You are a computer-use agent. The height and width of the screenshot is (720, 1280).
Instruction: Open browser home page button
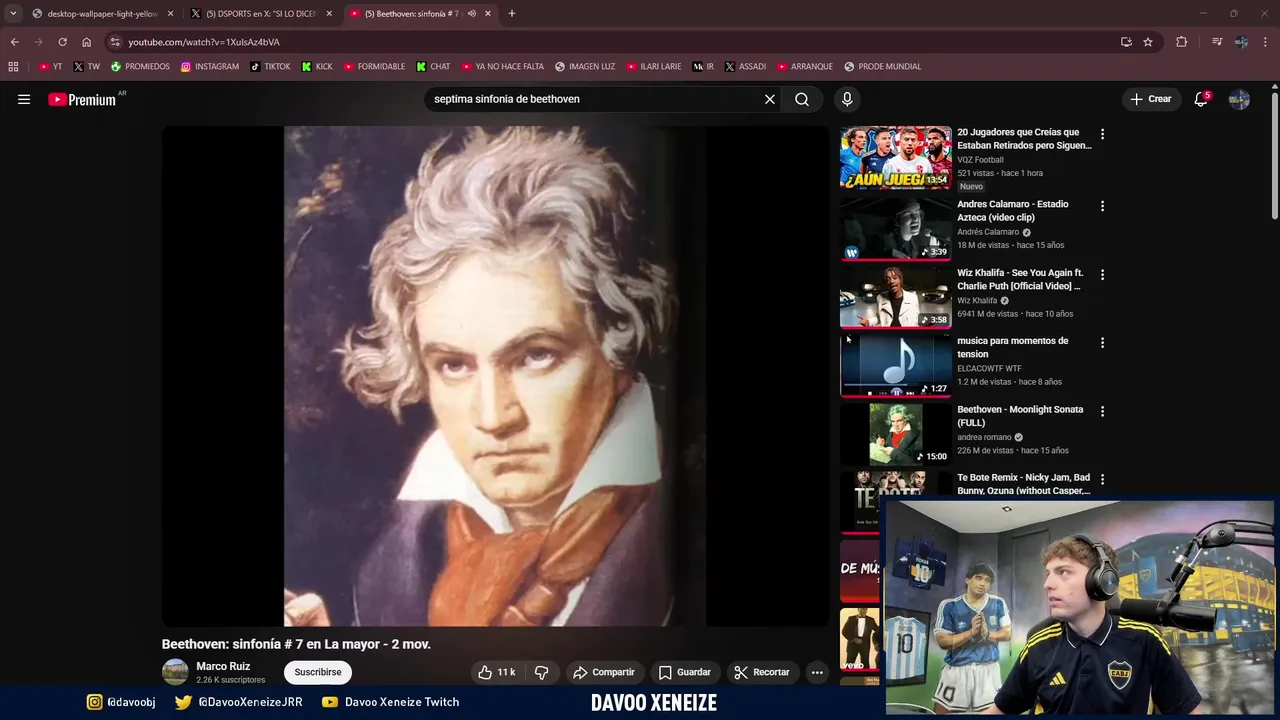[86, 42]
